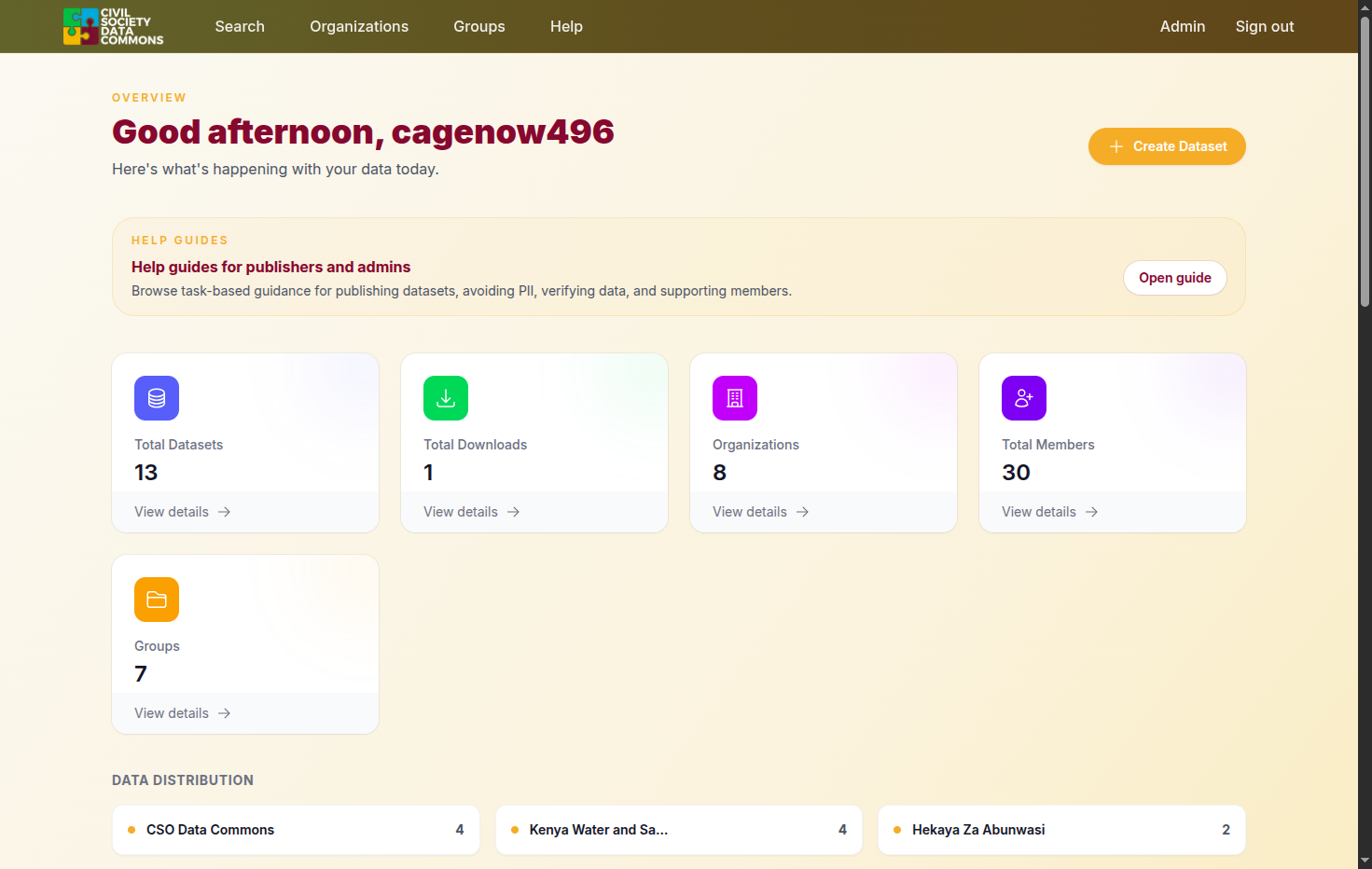Click the plus icon on Create Dataset
This screenshot has width=1372, height=869.
click(x=1116, y=146)
